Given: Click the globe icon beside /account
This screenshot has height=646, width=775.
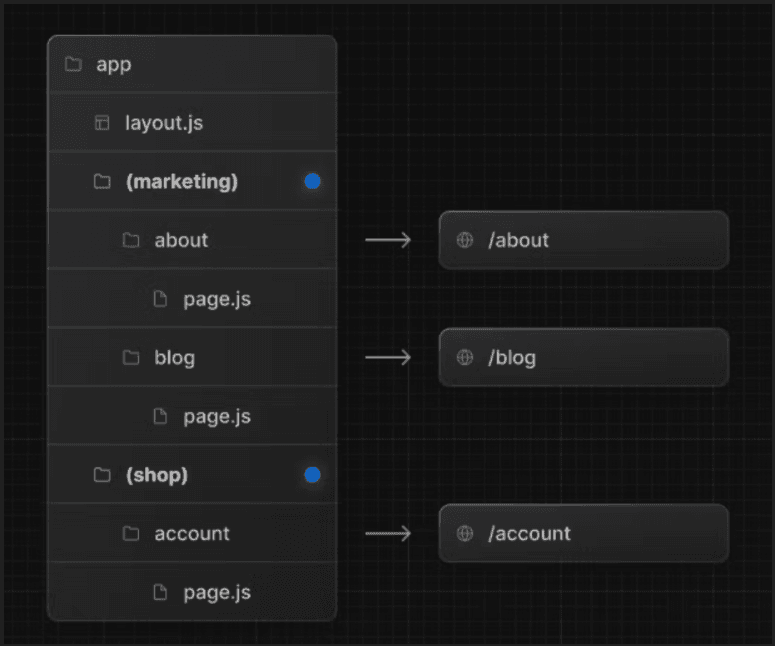Looking at the screenshot, I should tap(464, 534).
